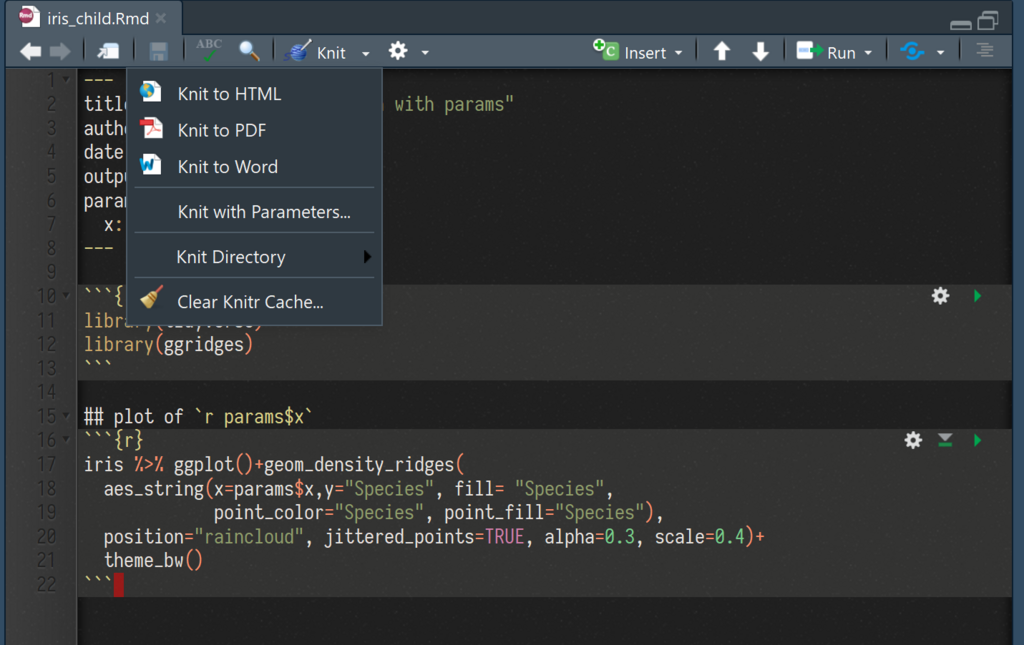Choose Knit with Parameters...
The width and height of the screenshot is (1024, 645).
[x=255, y=212]
